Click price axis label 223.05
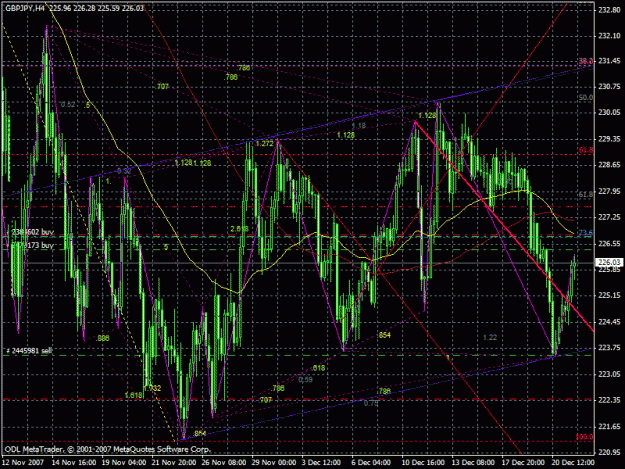The height and width of the screenshot is (469, 625). click(609, 374)
